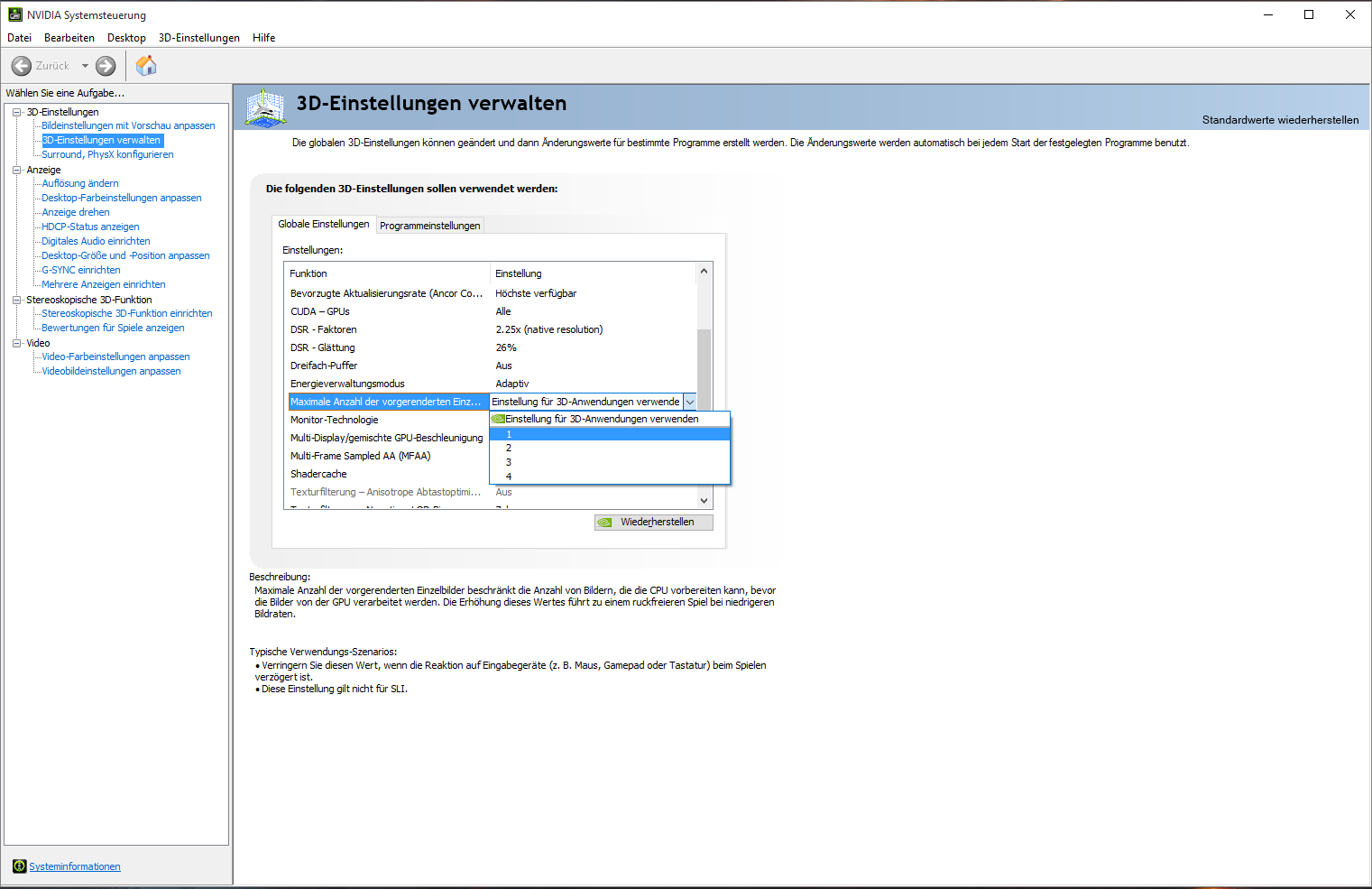This screenshot has width=1372, height=889.
Task: Select DSR - Glättung setting row
Action: tap(493, 347)
